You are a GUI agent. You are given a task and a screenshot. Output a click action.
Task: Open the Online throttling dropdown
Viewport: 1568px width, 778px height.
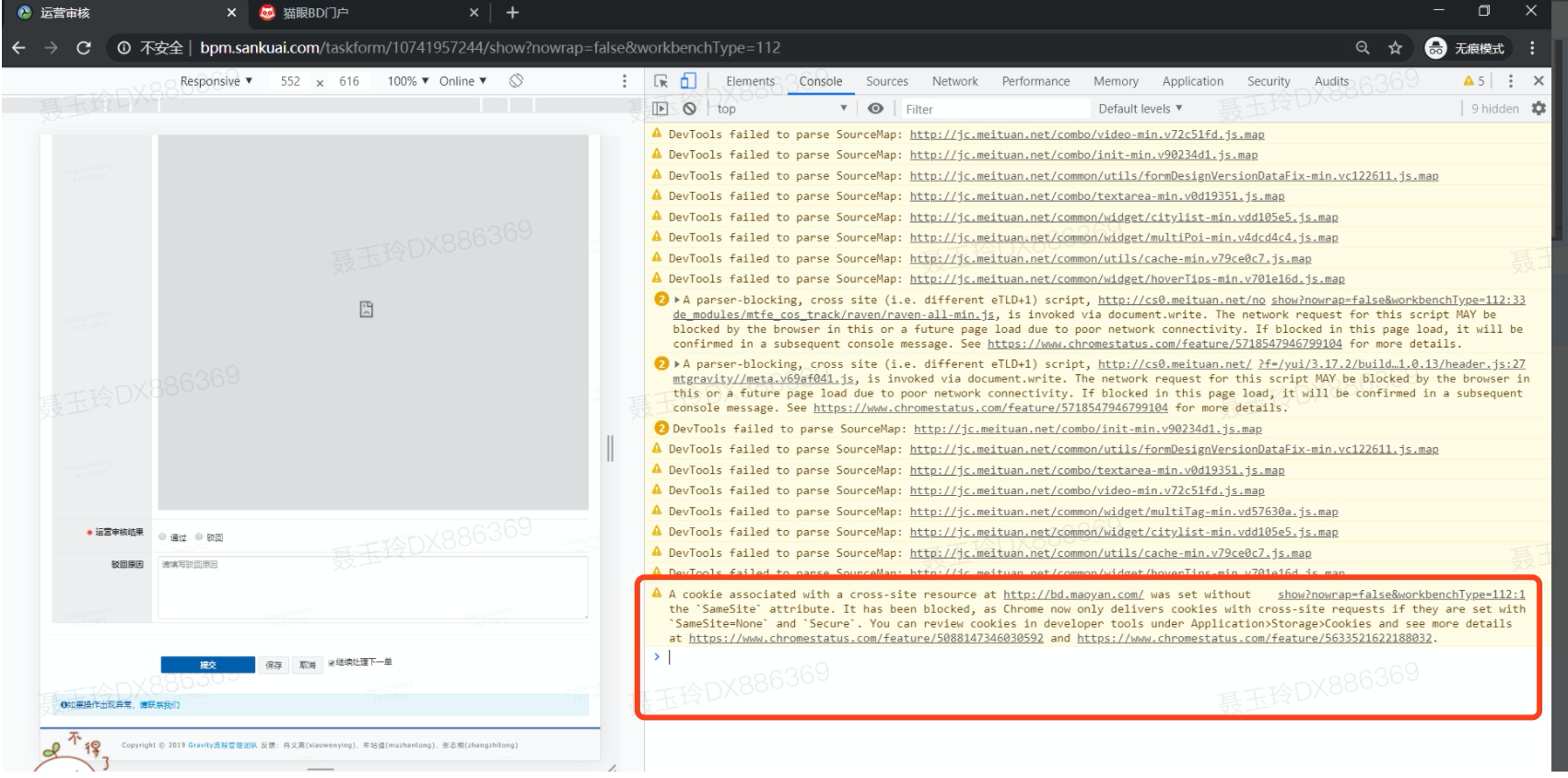click(462, 81)
